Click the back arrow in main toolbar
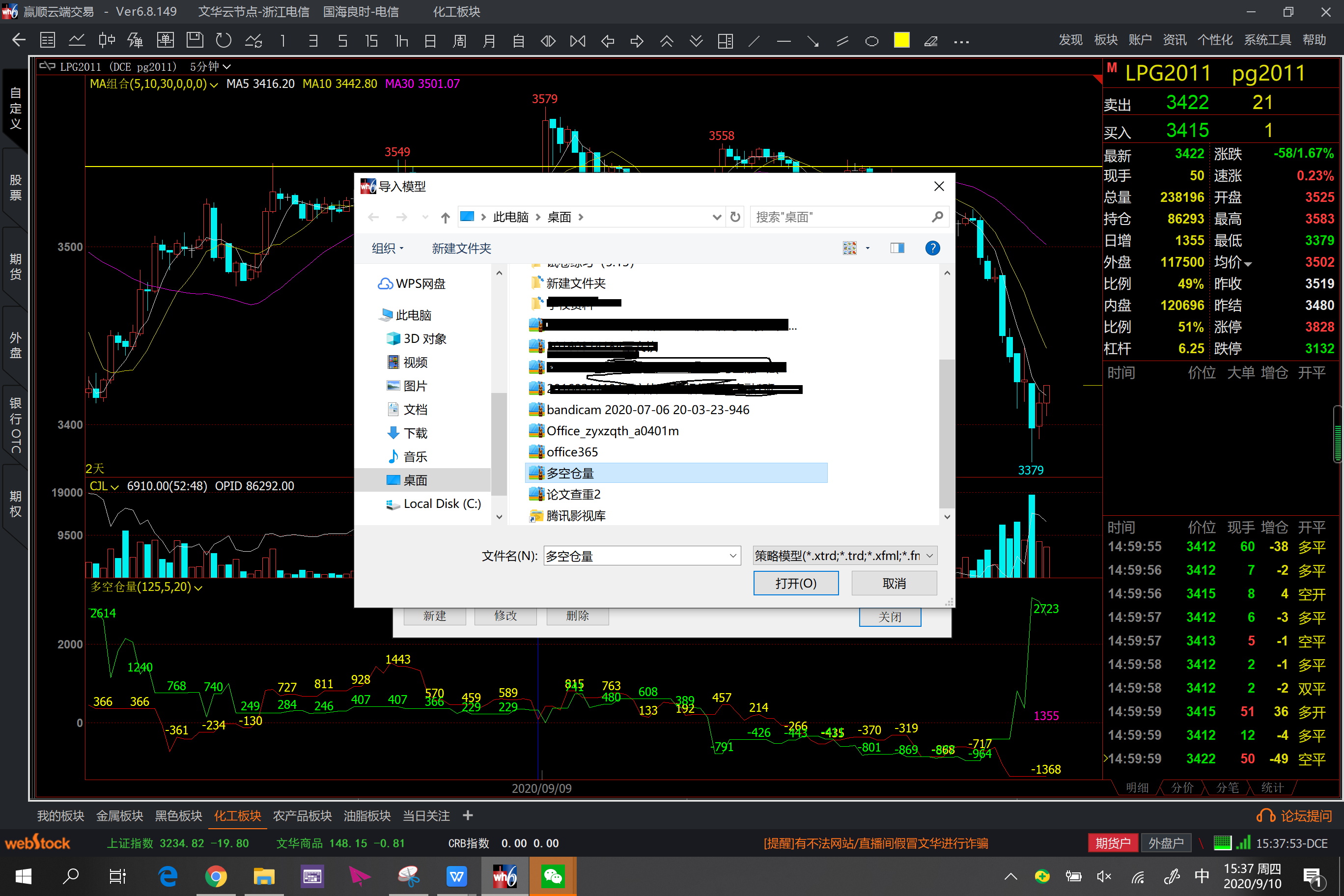Screen dimensions: 1344x896 tap(19, 40)
